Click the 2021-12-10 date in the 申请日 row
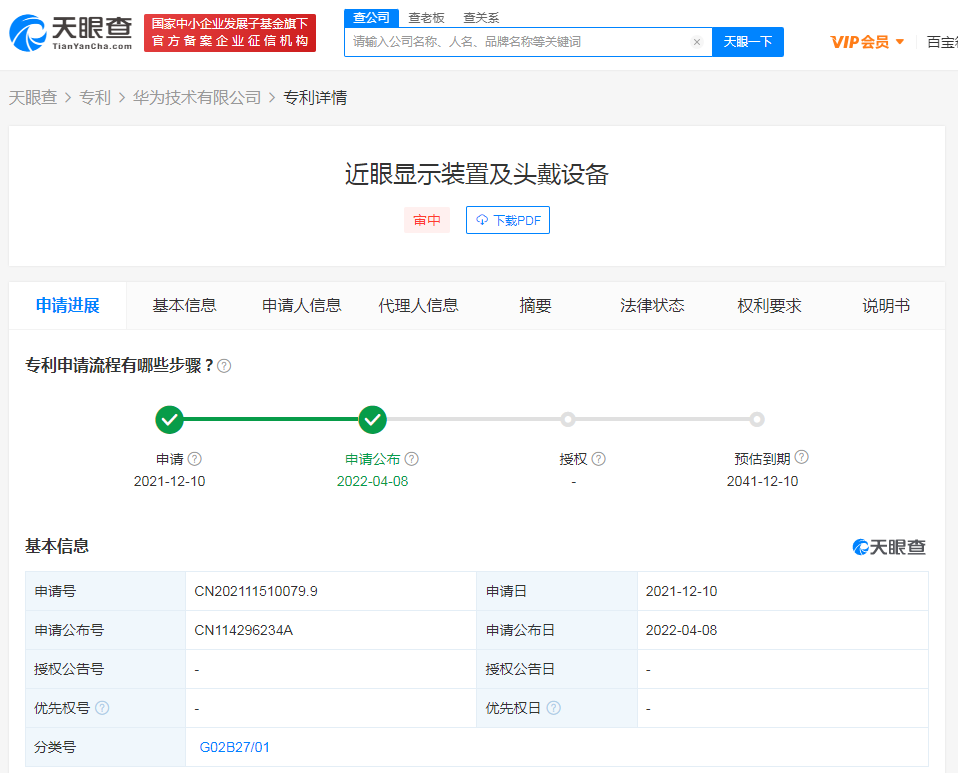Image resolution: width=958 pixels, height=773 pixels. point(681,592)
